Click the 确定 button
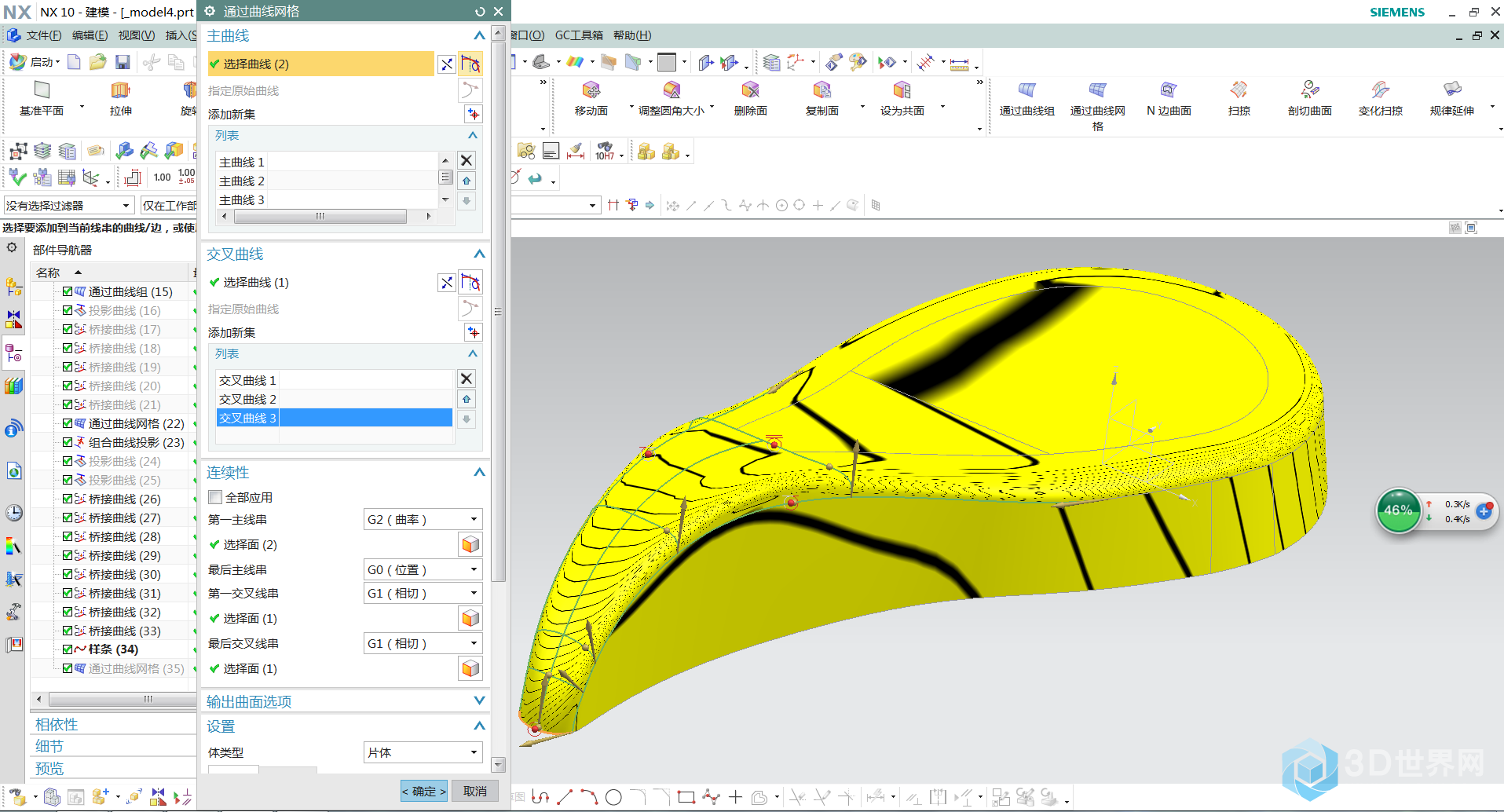 [424, 791]
